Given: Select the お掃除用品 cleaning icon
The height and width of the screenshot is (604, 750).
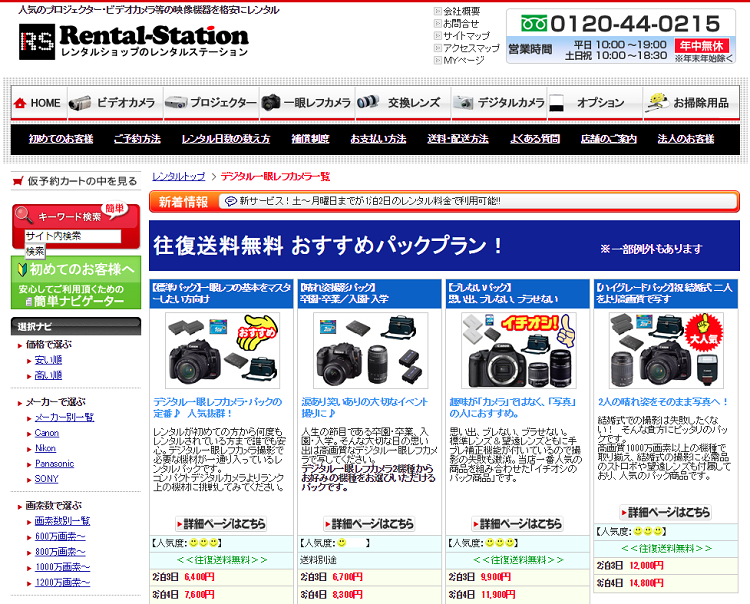Looking at the screenshot, I should pos(657,101).
